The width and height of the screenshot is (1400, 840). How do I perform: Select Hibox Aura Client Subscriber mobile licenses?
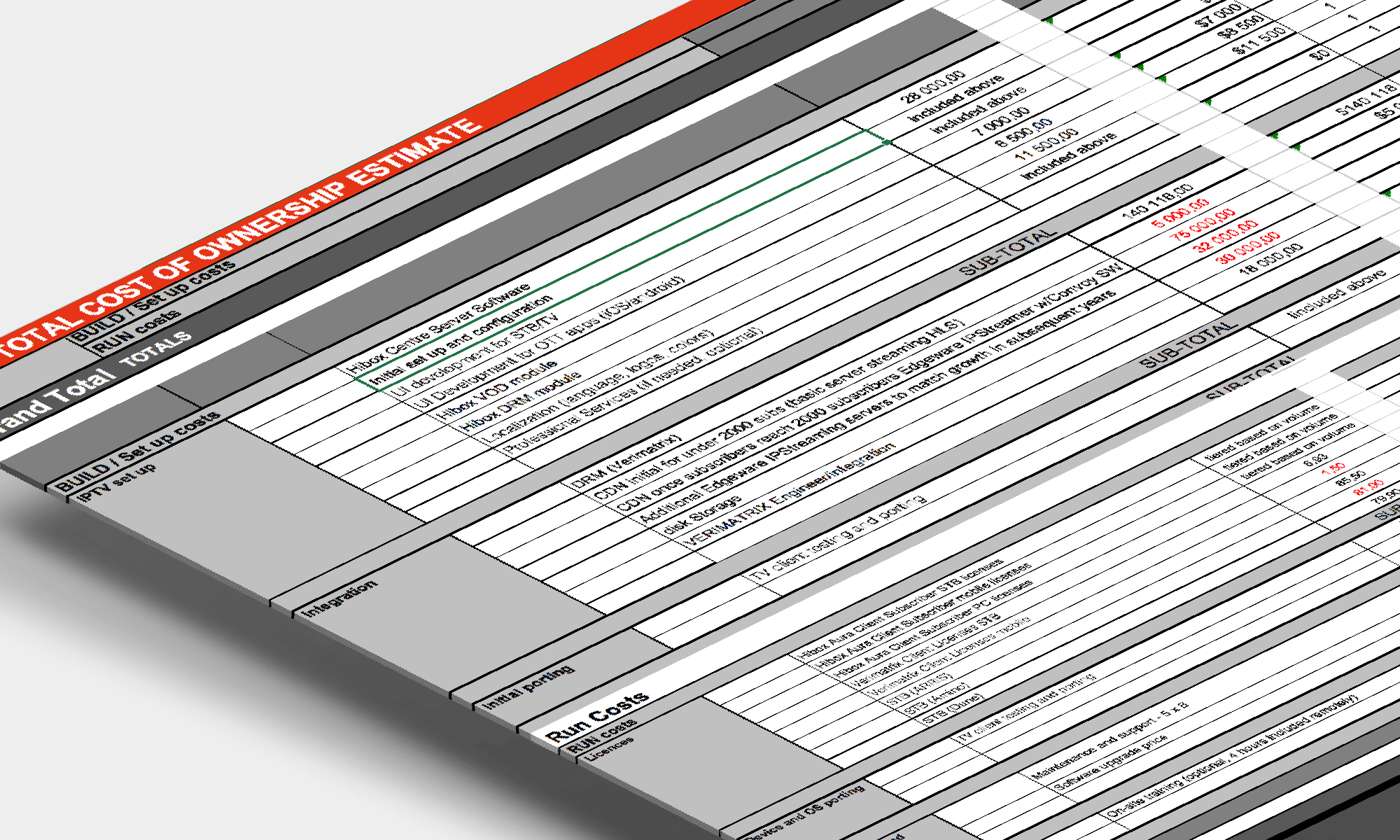(924, 615)
